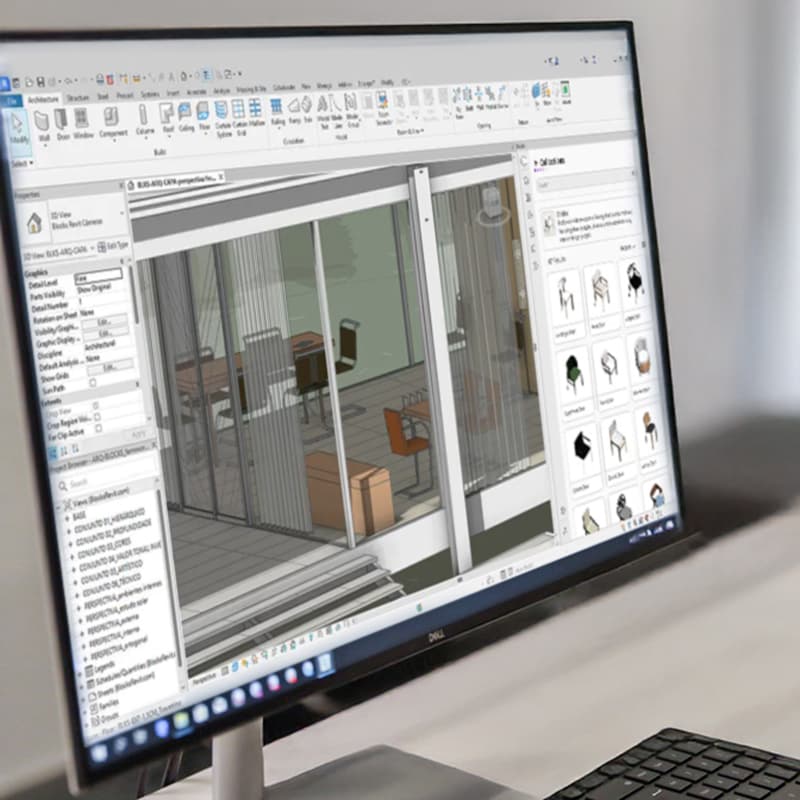Open the Select dropdown under Modify
The image size is (800, 800).
[22, 163]
